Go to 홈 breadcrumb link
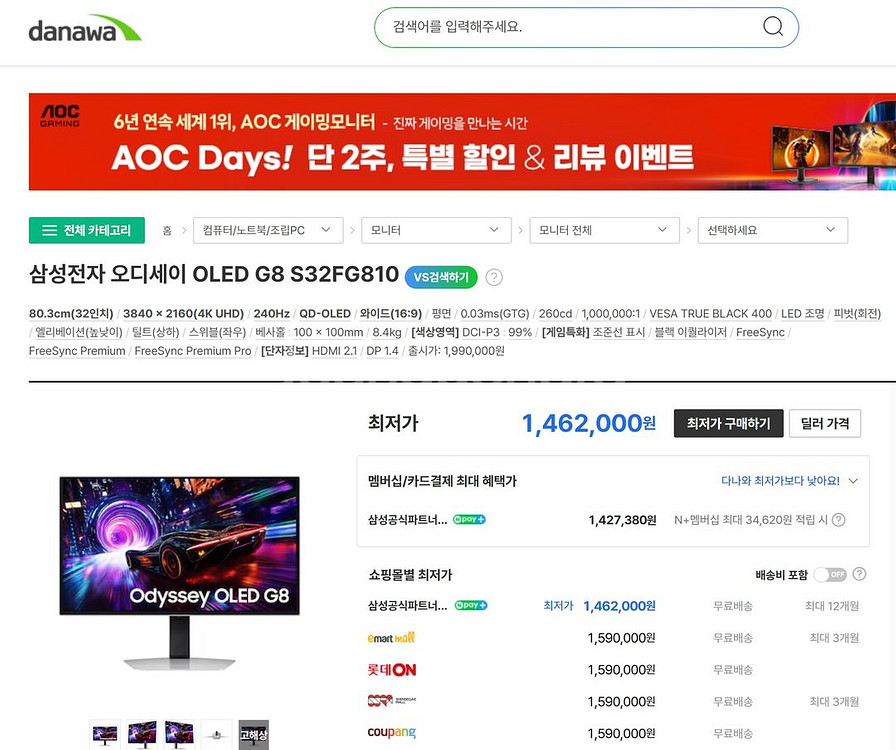This screenshot has height=750, width=896. point(167,230)
